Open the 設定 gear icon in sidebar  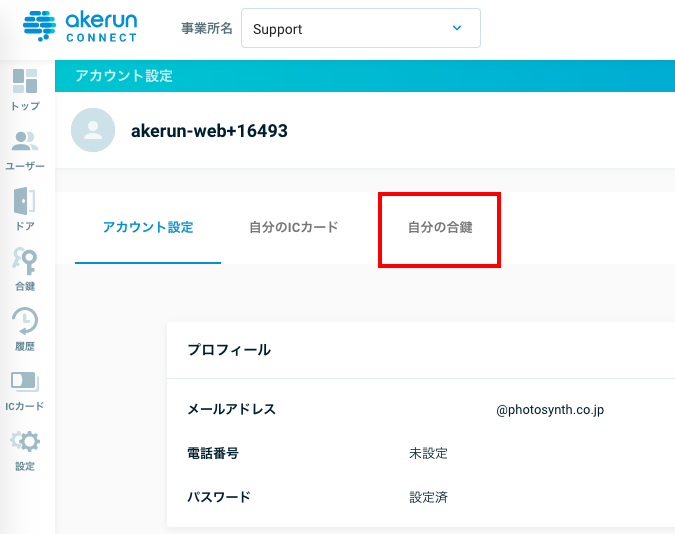pyautogui.click(x=25, y=441)
